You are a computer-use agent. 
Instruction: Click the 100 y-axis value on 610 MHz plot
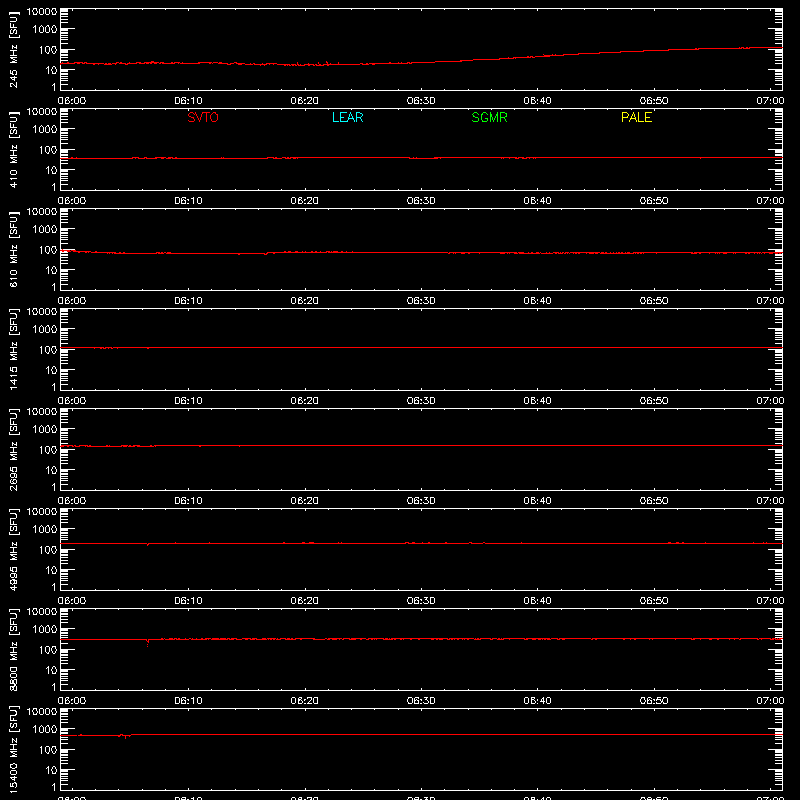tap(48, 249)
